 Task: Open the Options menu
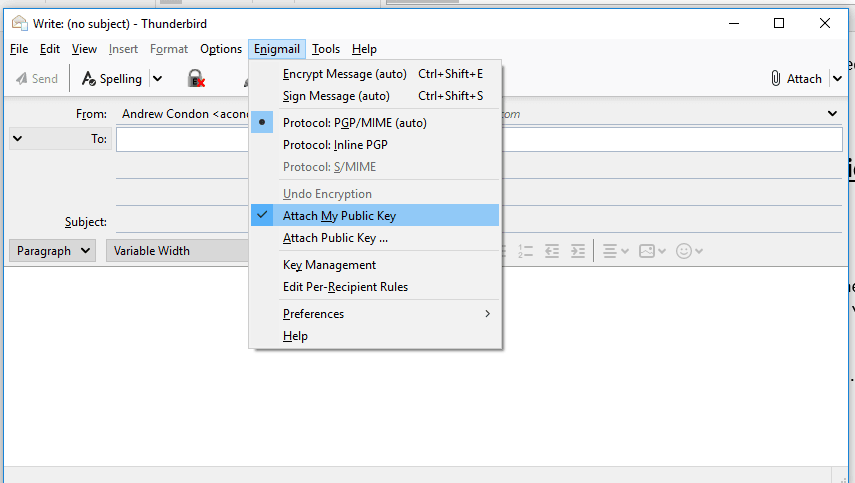[221, 49]
